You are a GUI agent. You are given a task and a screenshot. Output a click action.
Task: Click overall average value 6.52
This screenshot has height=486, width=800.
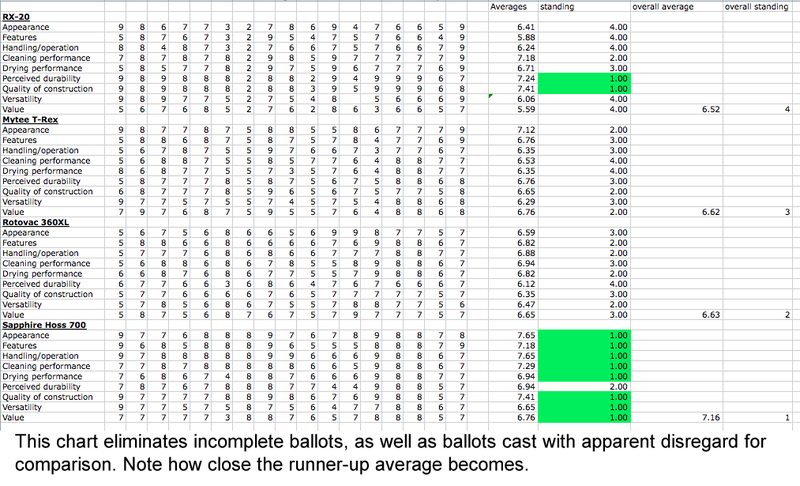point(711,109)
